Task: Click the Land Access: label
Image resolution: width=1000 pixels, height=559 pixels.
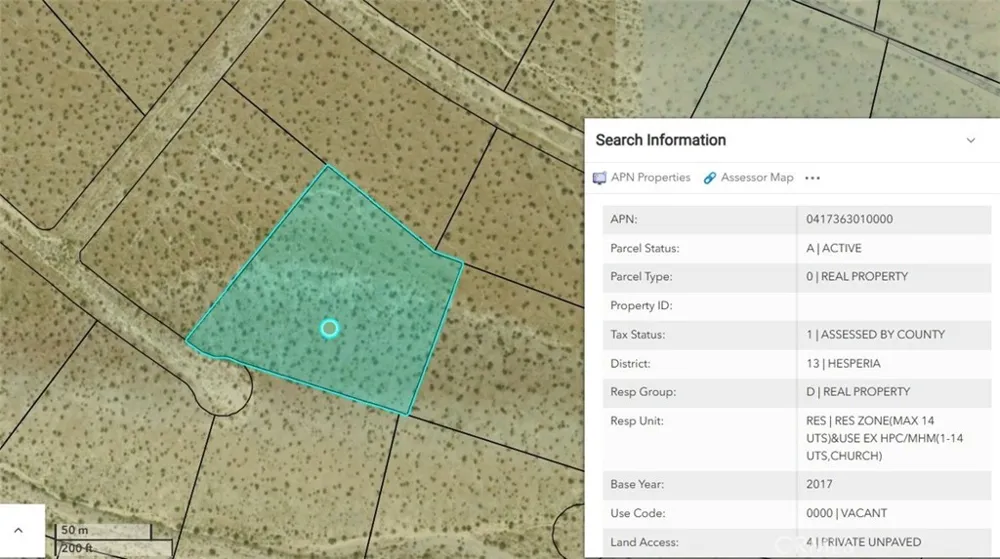Action: pyautogui.click(x=644, y=542)
